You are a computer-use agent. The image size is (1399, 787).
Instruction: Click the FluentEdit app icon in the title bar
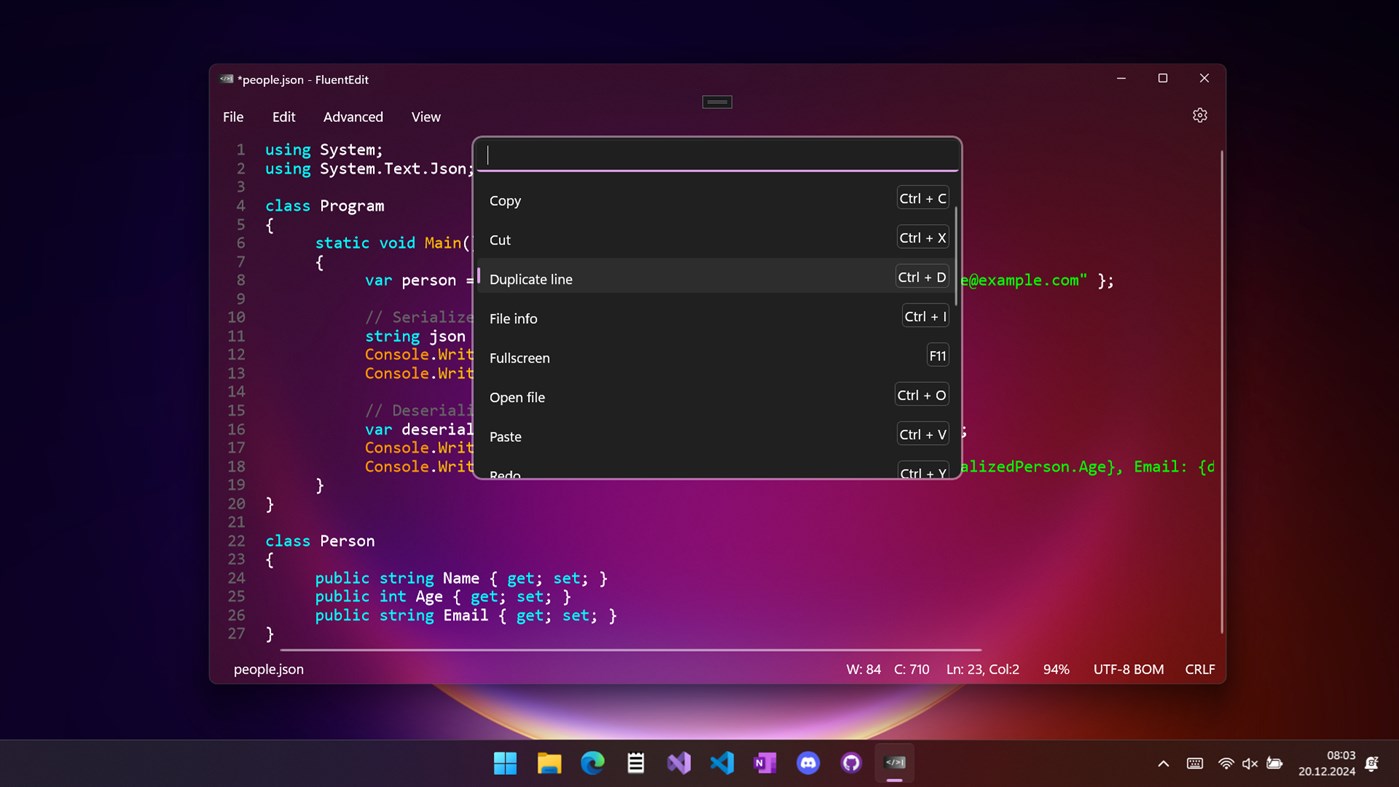[x=227, y=79]
